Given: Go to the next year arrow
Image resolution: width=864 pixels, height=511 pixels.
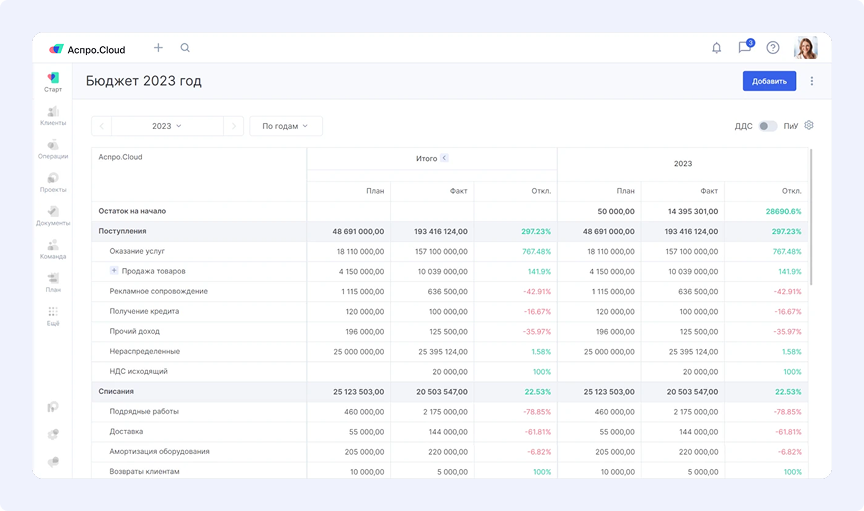Looking at the screenshot, I should [x=233, y=126].
